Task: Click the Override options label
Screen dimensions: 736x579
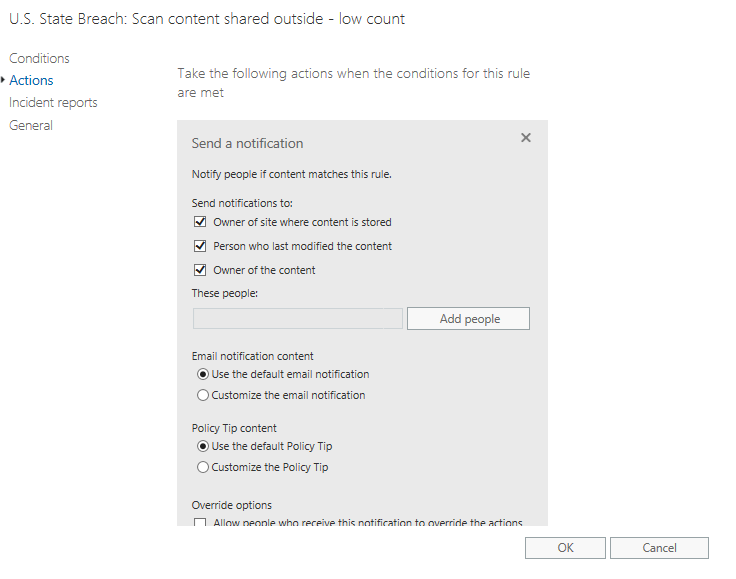Action: point(231,505)
